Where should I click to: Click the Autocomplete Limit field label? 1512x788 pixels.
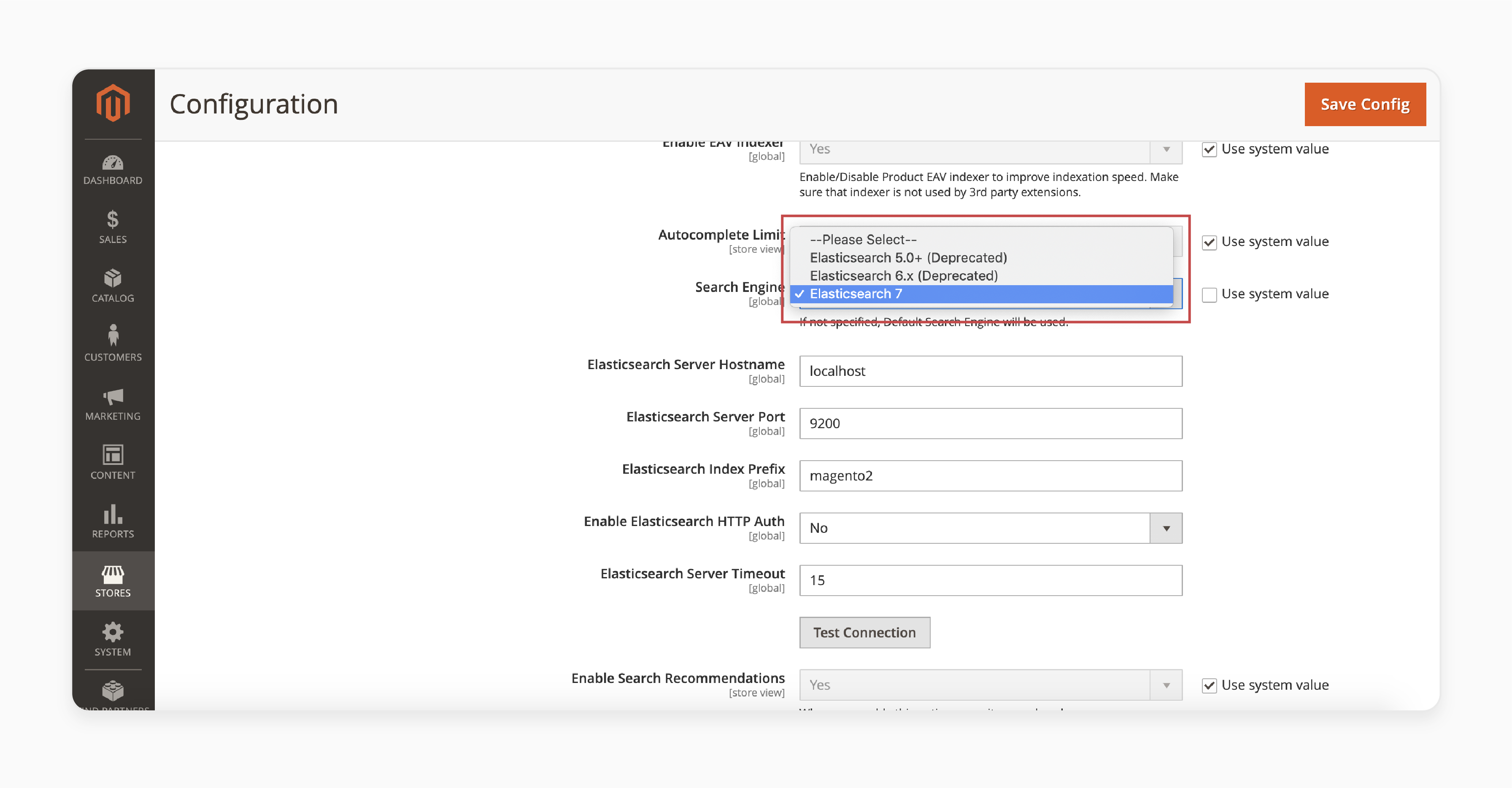(x=721, y=235)
